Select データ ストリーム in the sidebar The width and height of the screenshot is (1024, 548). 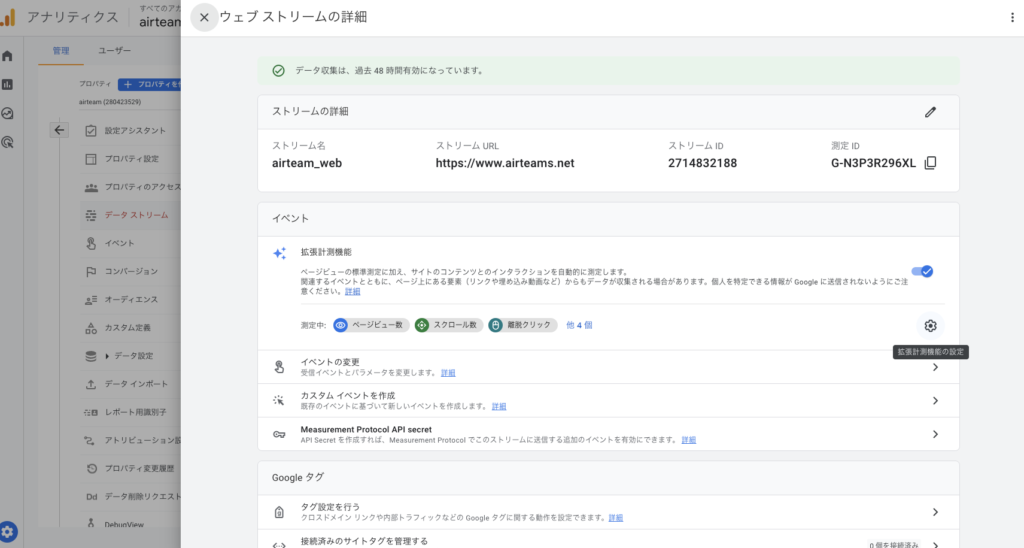coord(136,215)
